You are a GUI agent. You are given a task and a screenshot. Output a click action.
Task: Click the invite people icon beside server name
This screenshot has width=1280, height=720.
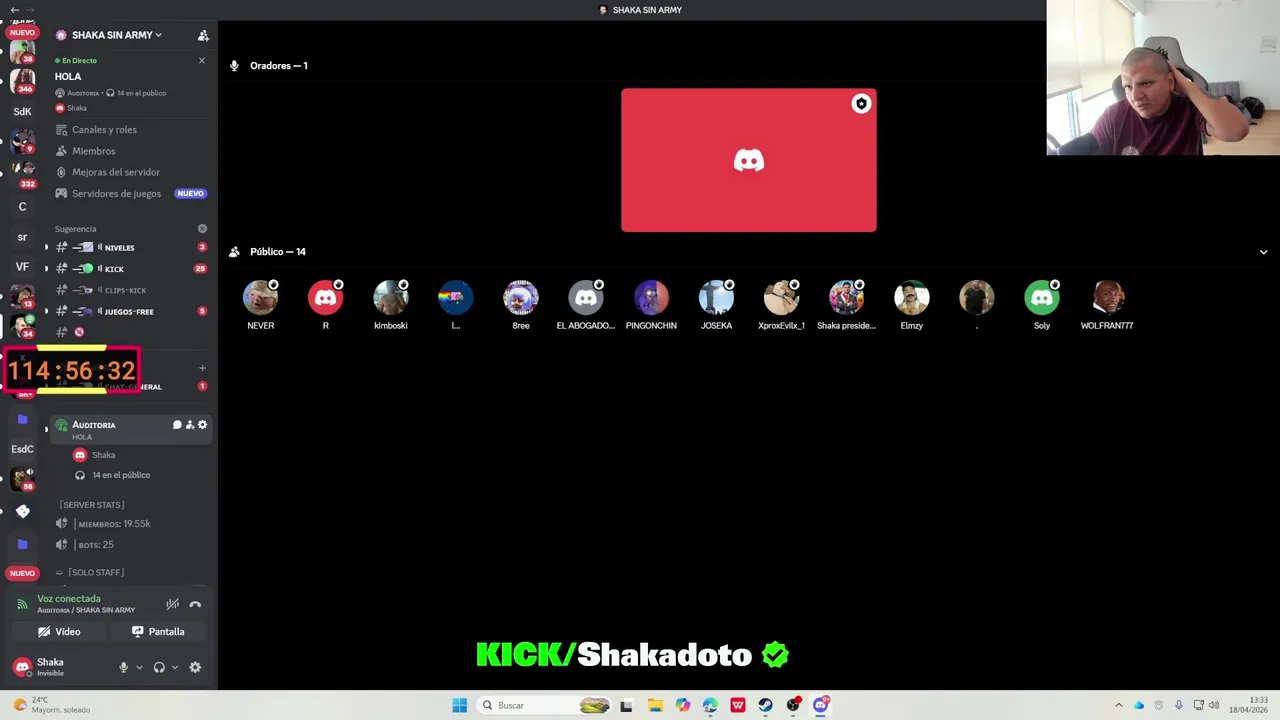point(203,35)
